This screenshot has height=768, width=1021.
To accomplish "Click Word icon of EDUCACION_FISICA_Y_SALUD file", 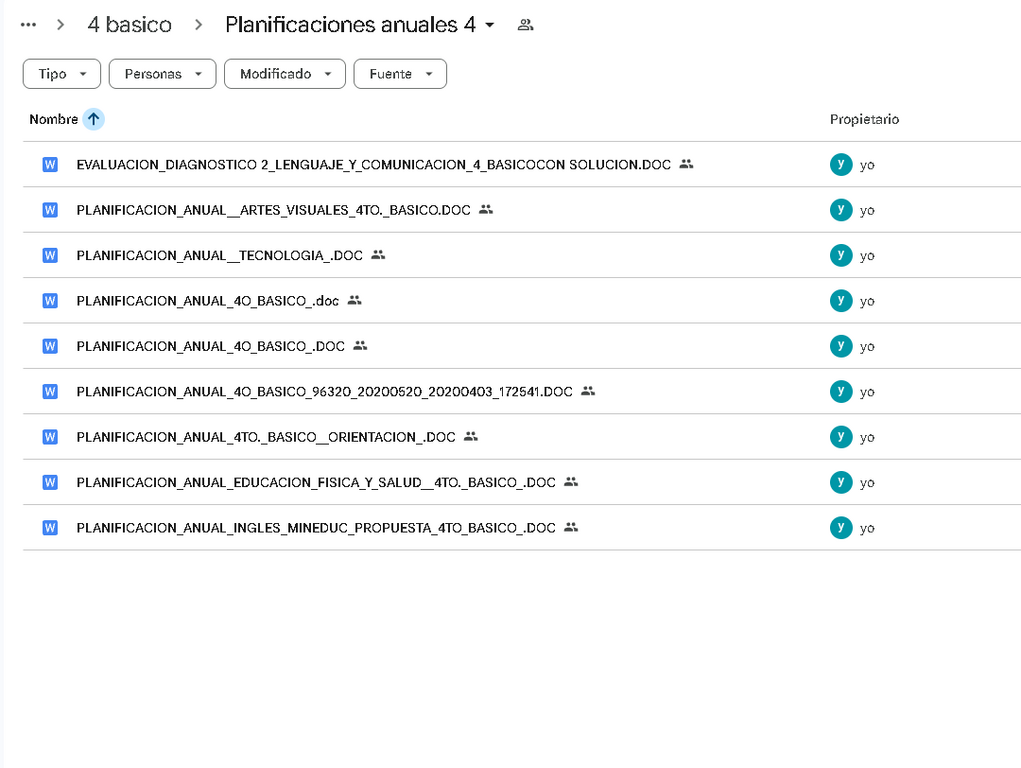I will click(x=50, y=482).
